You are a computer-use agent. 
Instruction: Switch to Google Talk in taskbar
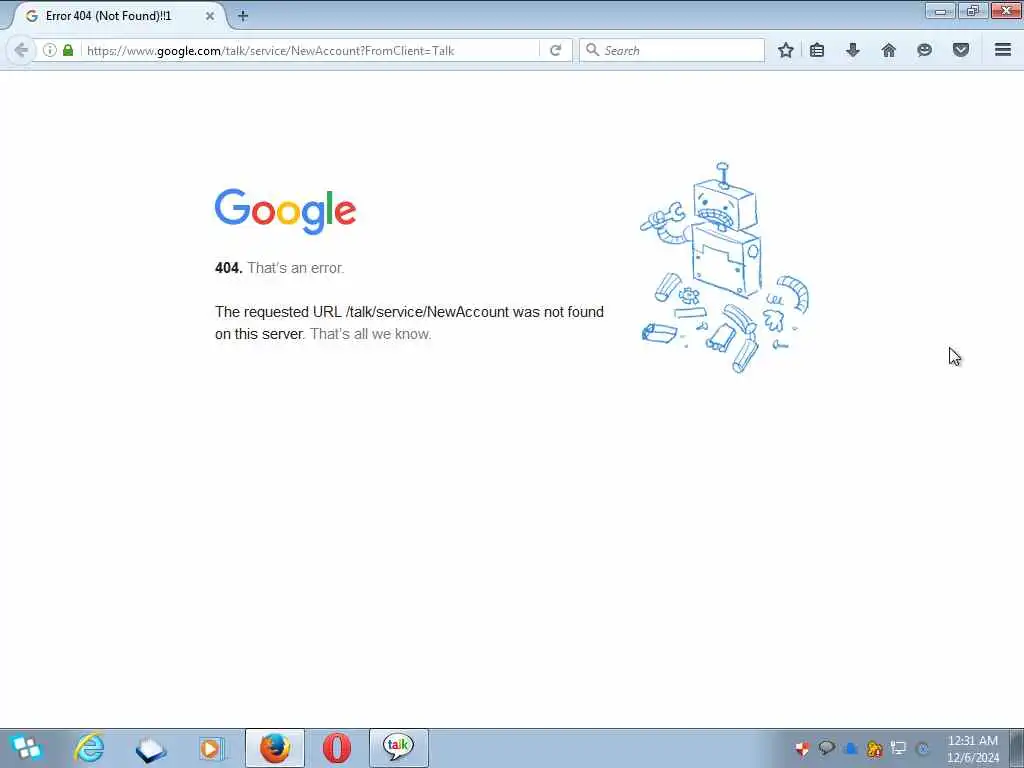(398, 748)
